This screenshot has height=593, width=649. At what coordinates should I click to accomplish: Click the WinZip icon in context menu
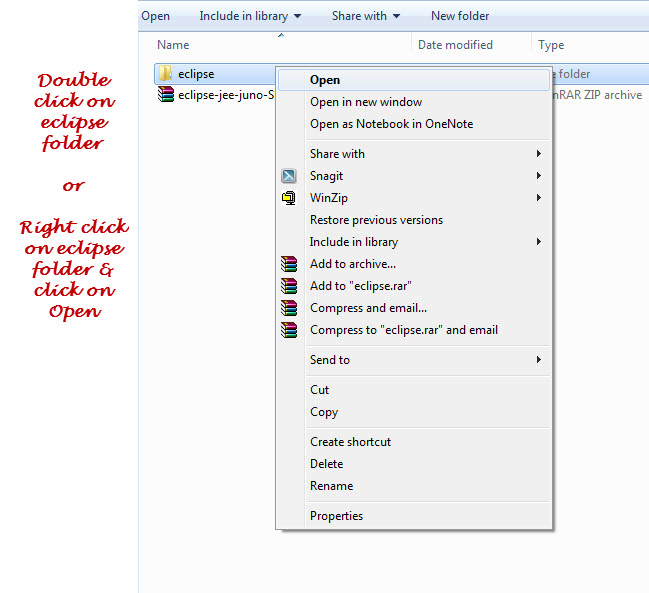click(x=288, y=198)
